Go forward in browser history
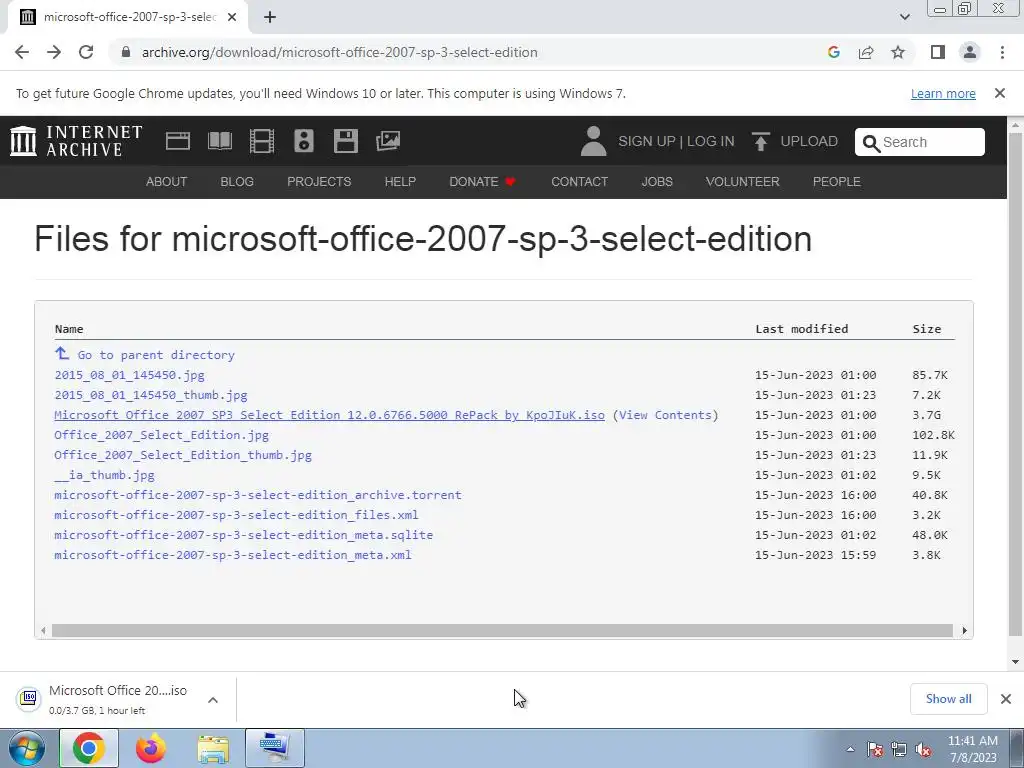 (x=54, y=52)
